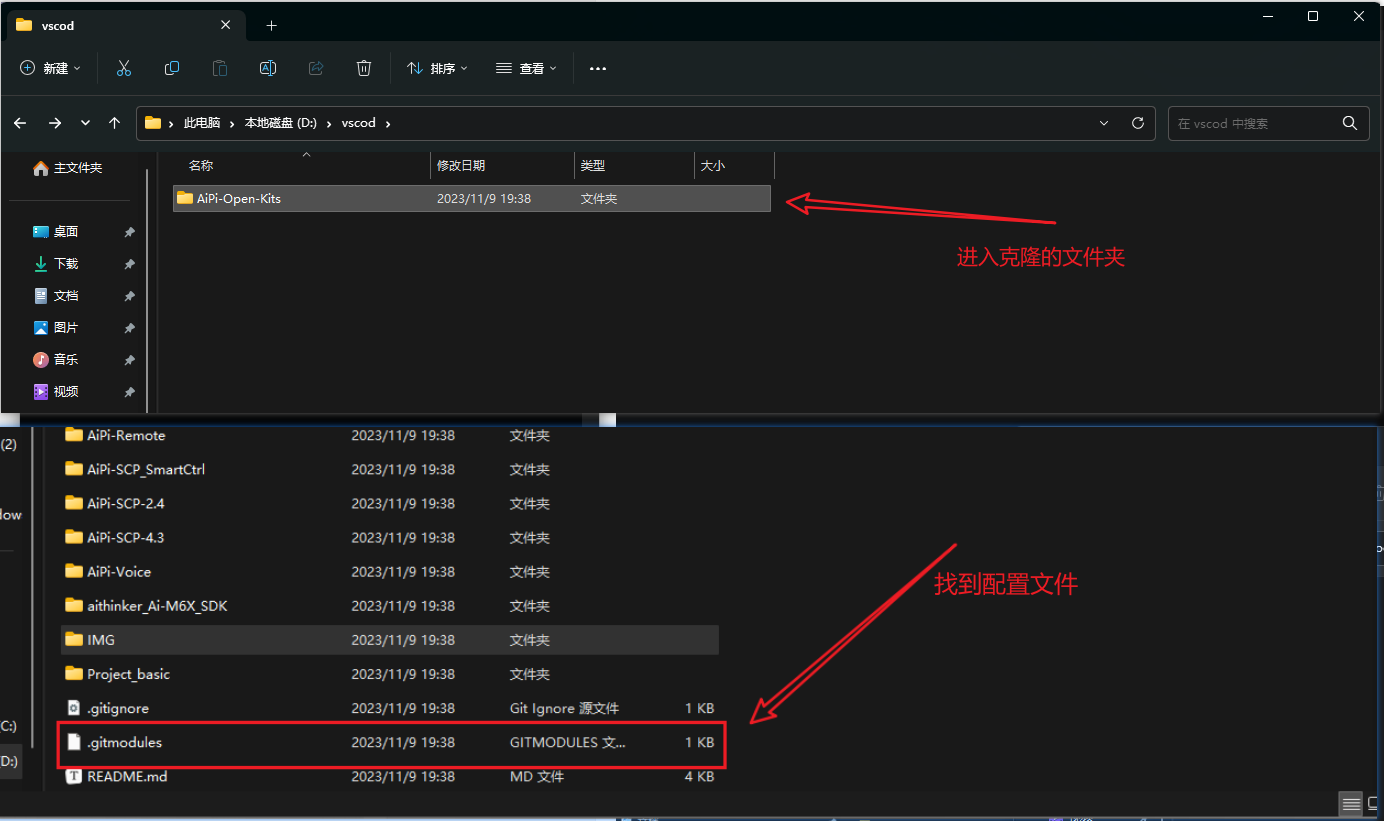Open the 排序 sort dropdown

point(437,68)
